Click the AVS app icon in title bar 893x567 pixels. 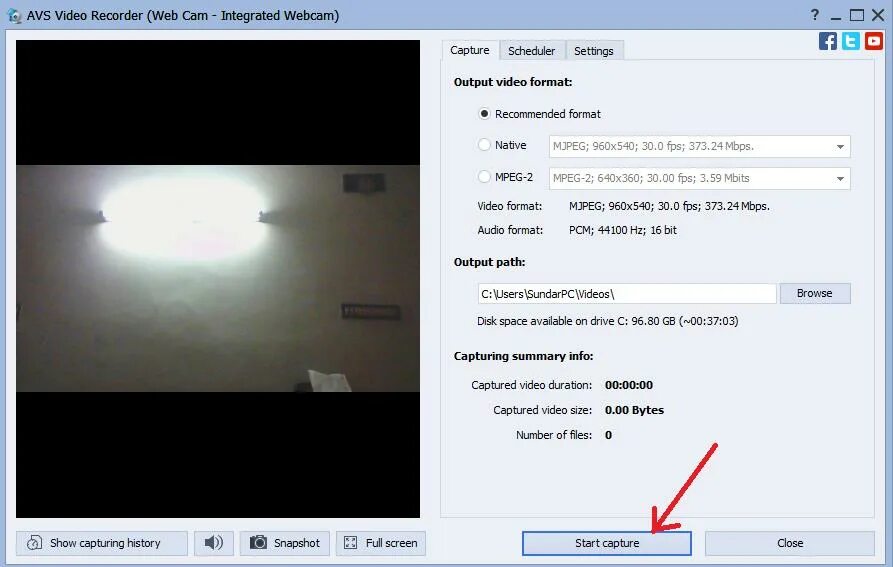[14, 16]
